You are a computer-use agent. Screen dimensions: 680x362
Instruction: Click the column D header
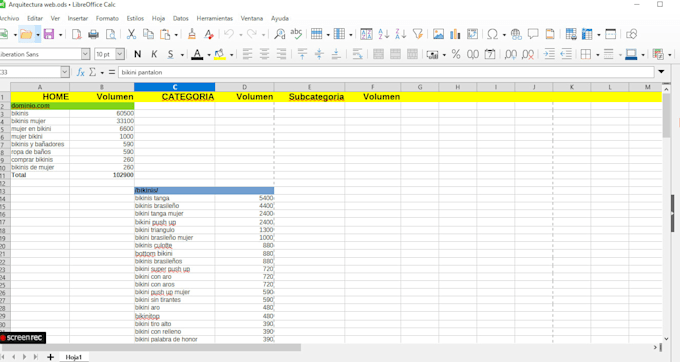coord(245,87)
